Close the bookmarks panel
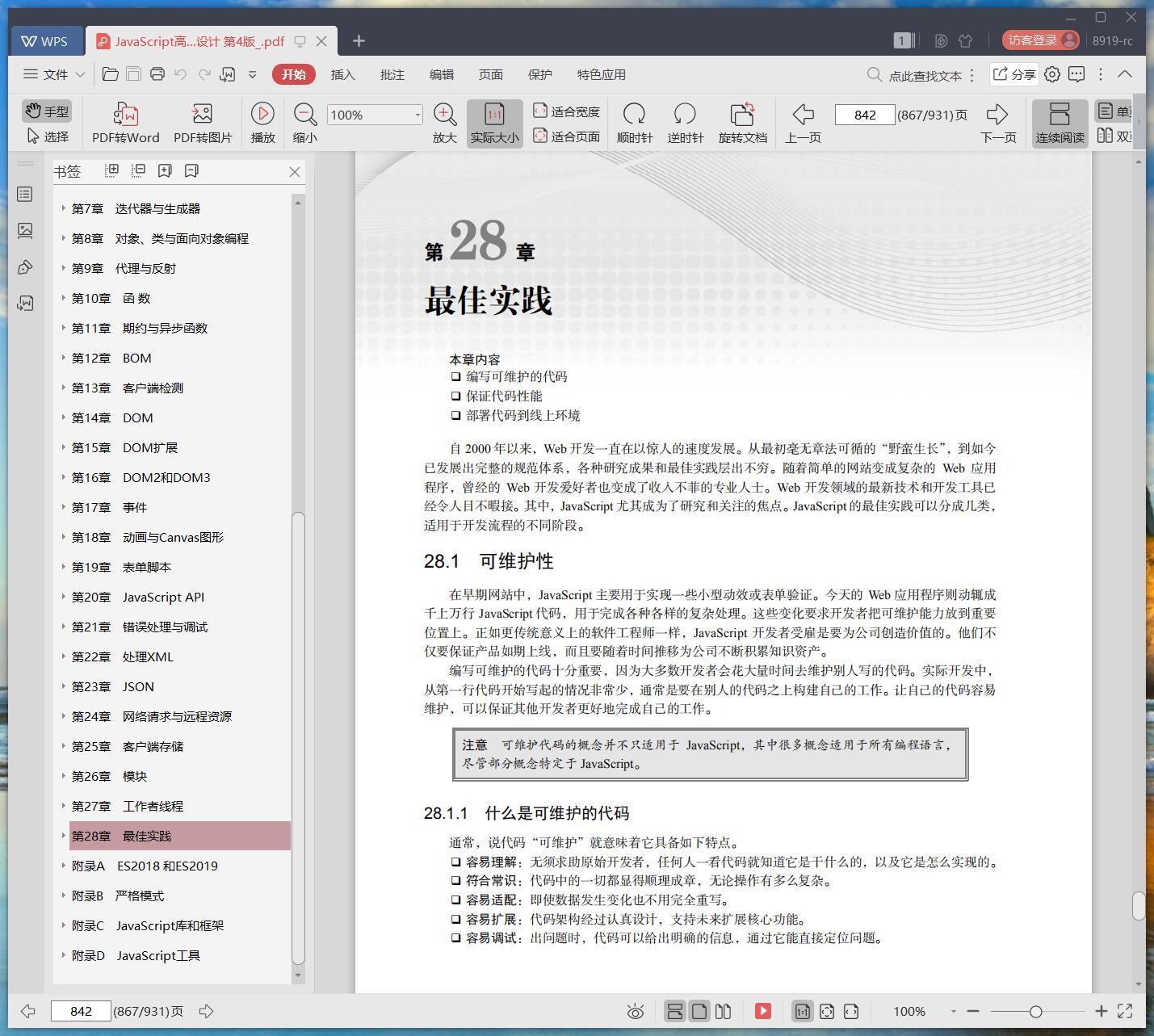Image resolution: width=1154 pixels, height=1036 pixels. pyautogui.click(x=295, y=171)
